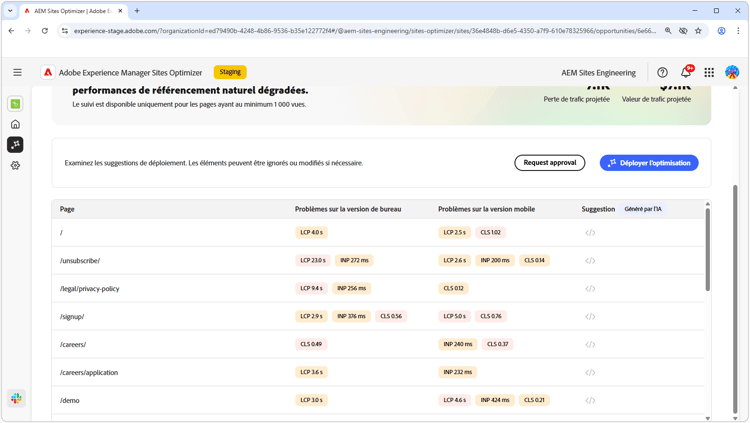Image resolution: width=750 pixels, height=423 pixels.
Task: Click CLS 0.56 badge for /signup/
Action: click(391, 316)
